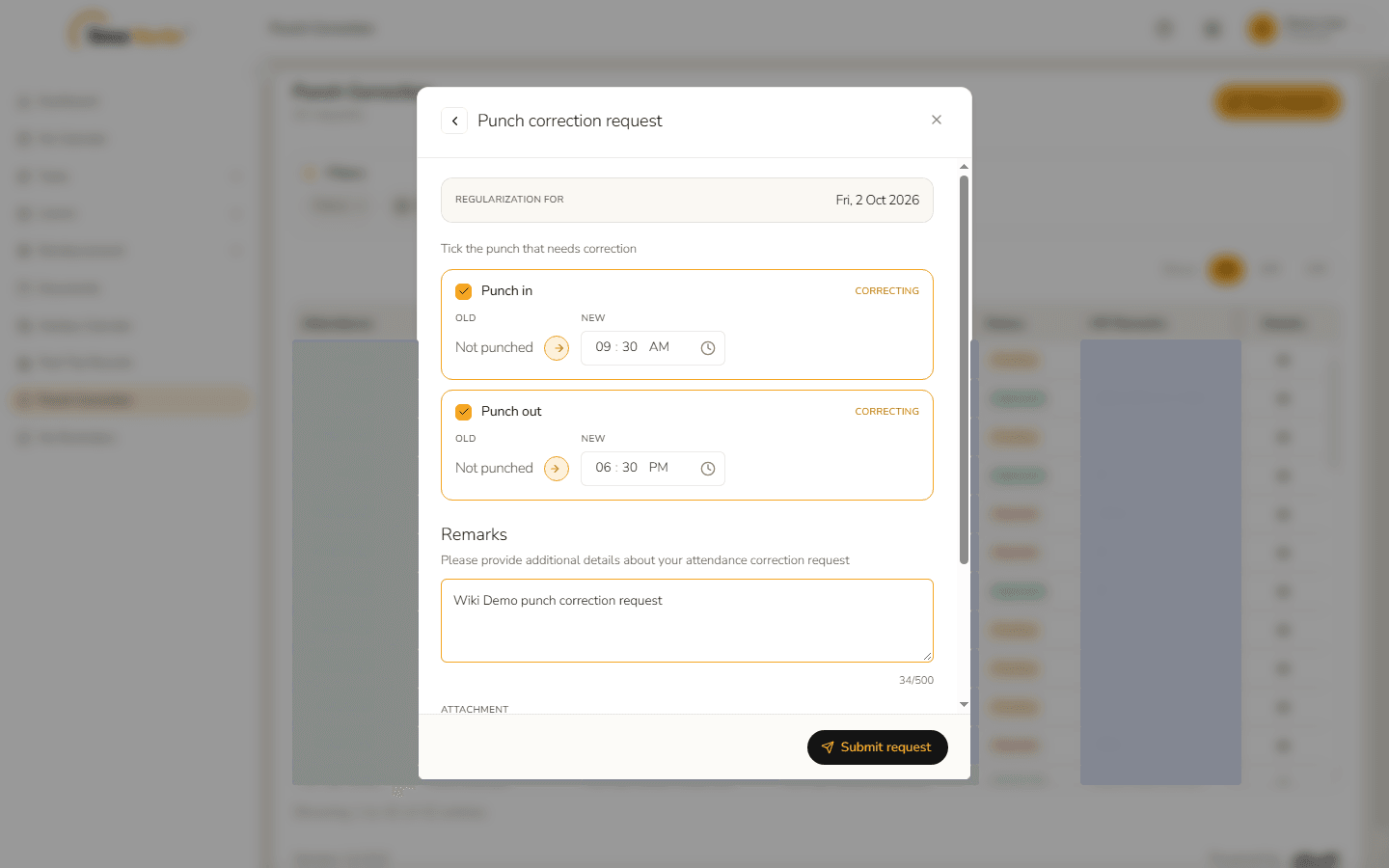Go back using the chevron arrow button
1389x868 pixels.
tap(454, 121)
